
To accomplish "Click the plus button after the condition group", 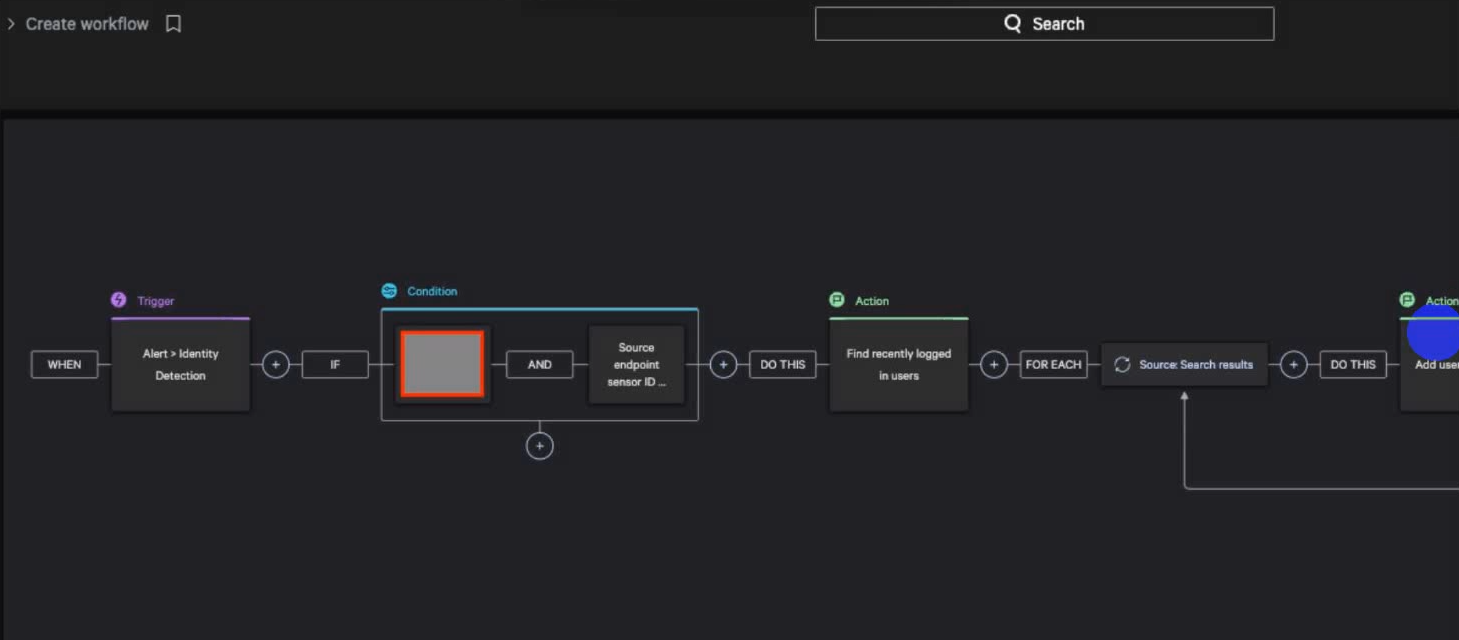I will [723, 365].
